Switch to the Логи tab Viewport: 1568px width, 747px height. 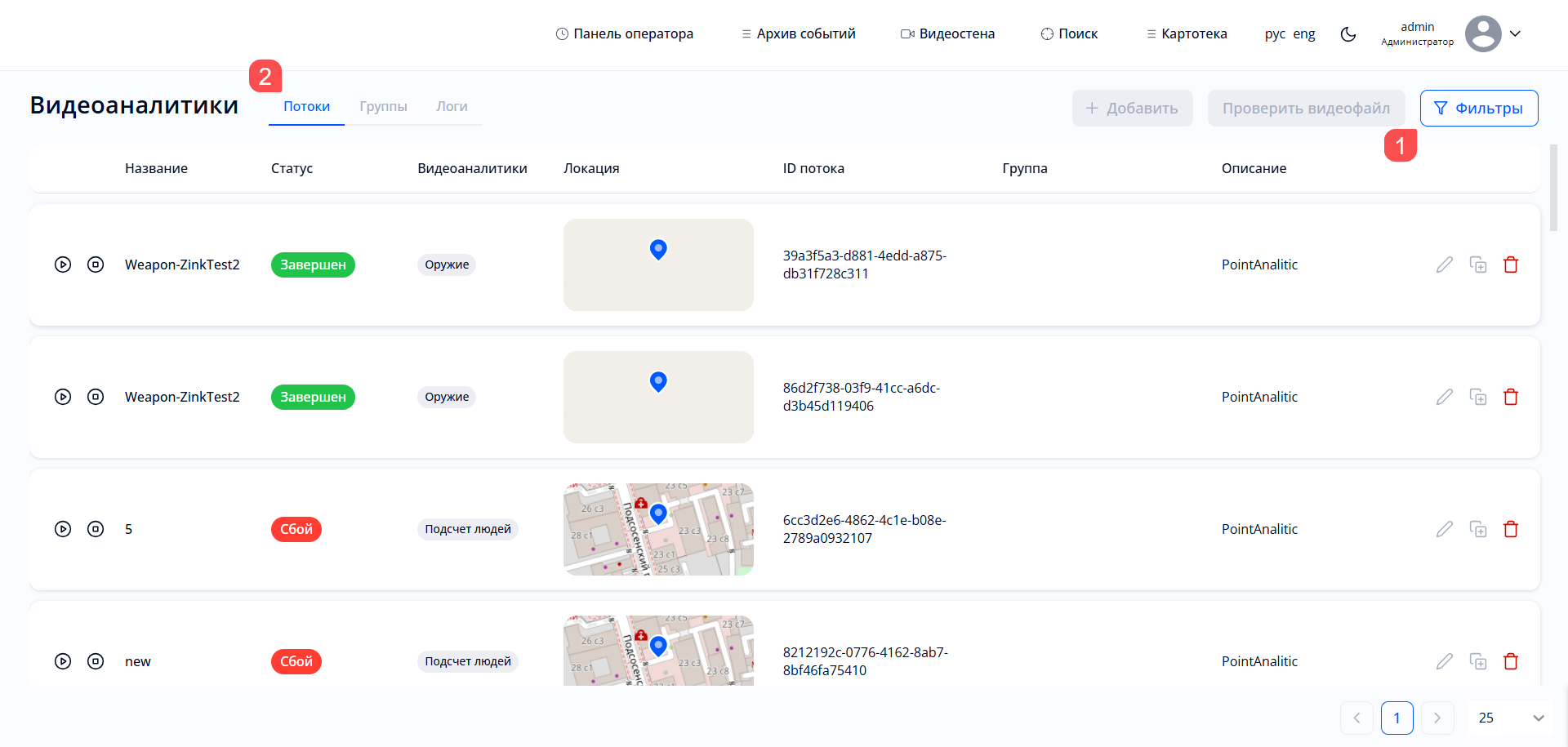[x=452, y=107]
